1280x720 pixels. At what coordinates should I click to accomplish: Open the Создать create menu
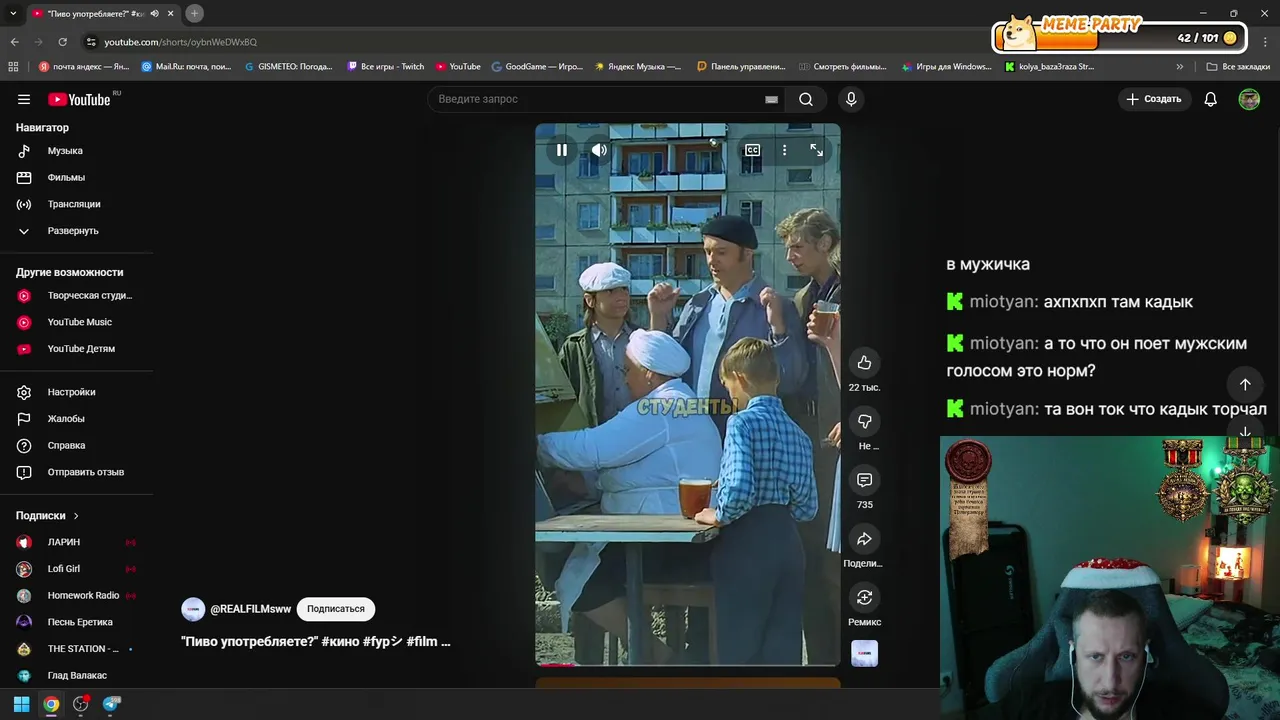pos(1153,99)
